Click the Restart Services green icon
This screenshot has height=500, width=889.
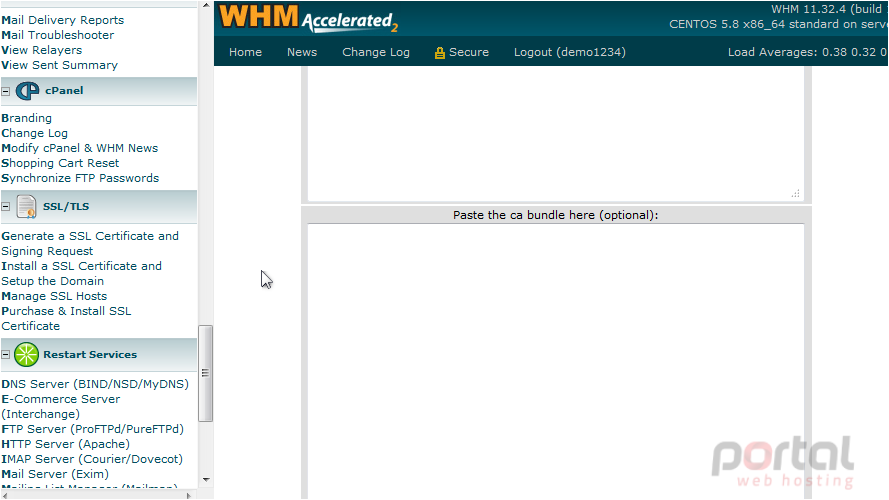click(26, 355)
